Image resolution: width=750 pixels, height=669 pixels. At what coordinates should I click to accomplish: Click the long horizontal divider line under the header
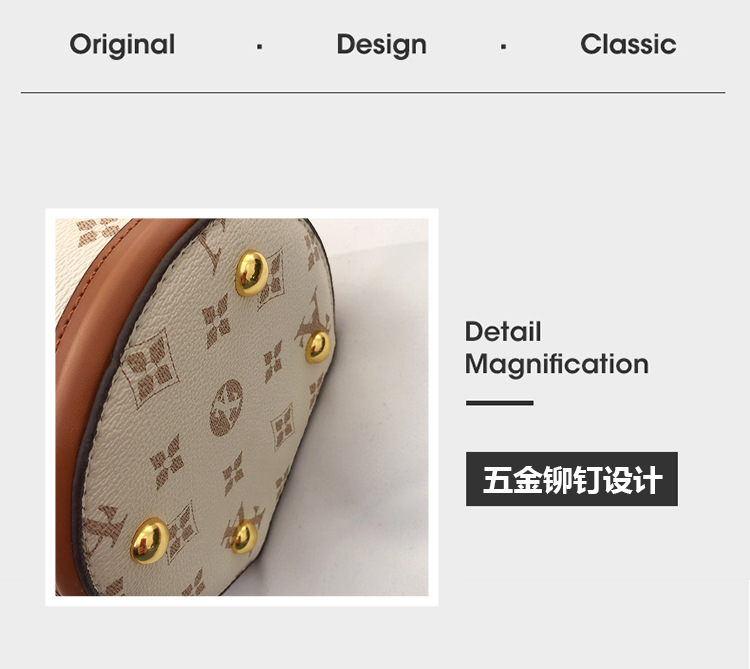pos(373,92)
